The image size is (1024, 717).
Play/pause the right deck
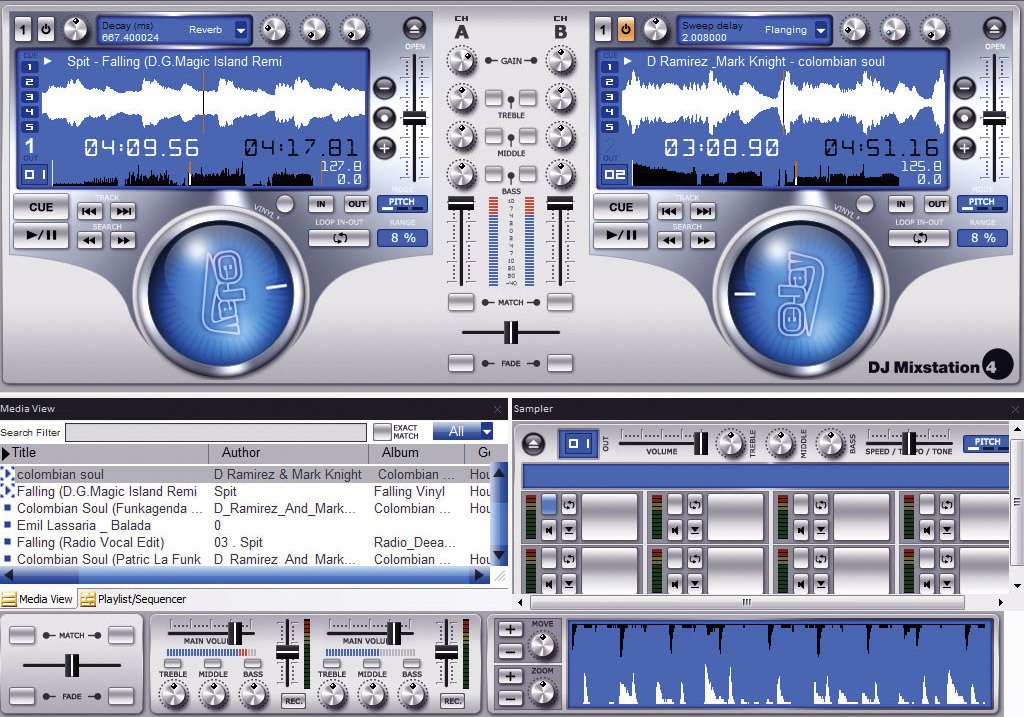621,237
